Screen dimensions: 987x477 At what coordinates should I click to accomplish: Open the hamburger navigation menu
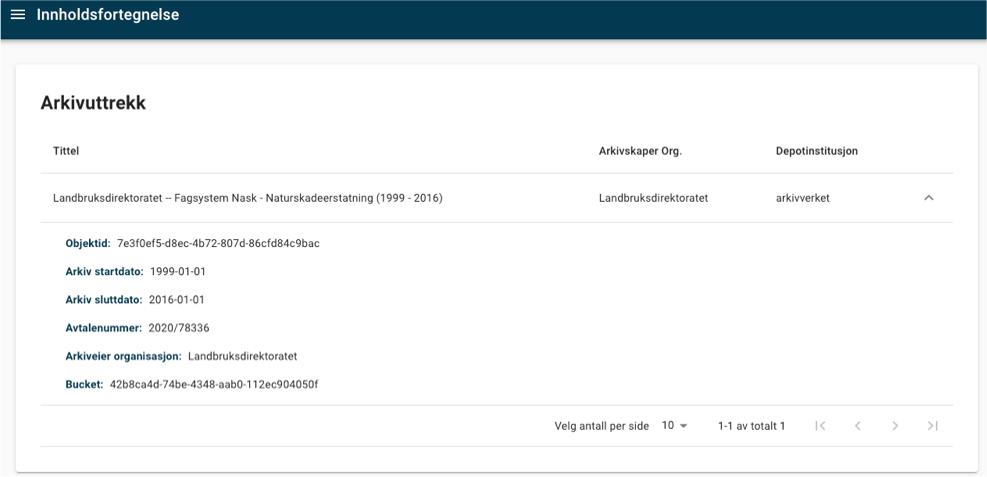pos(18,14)
